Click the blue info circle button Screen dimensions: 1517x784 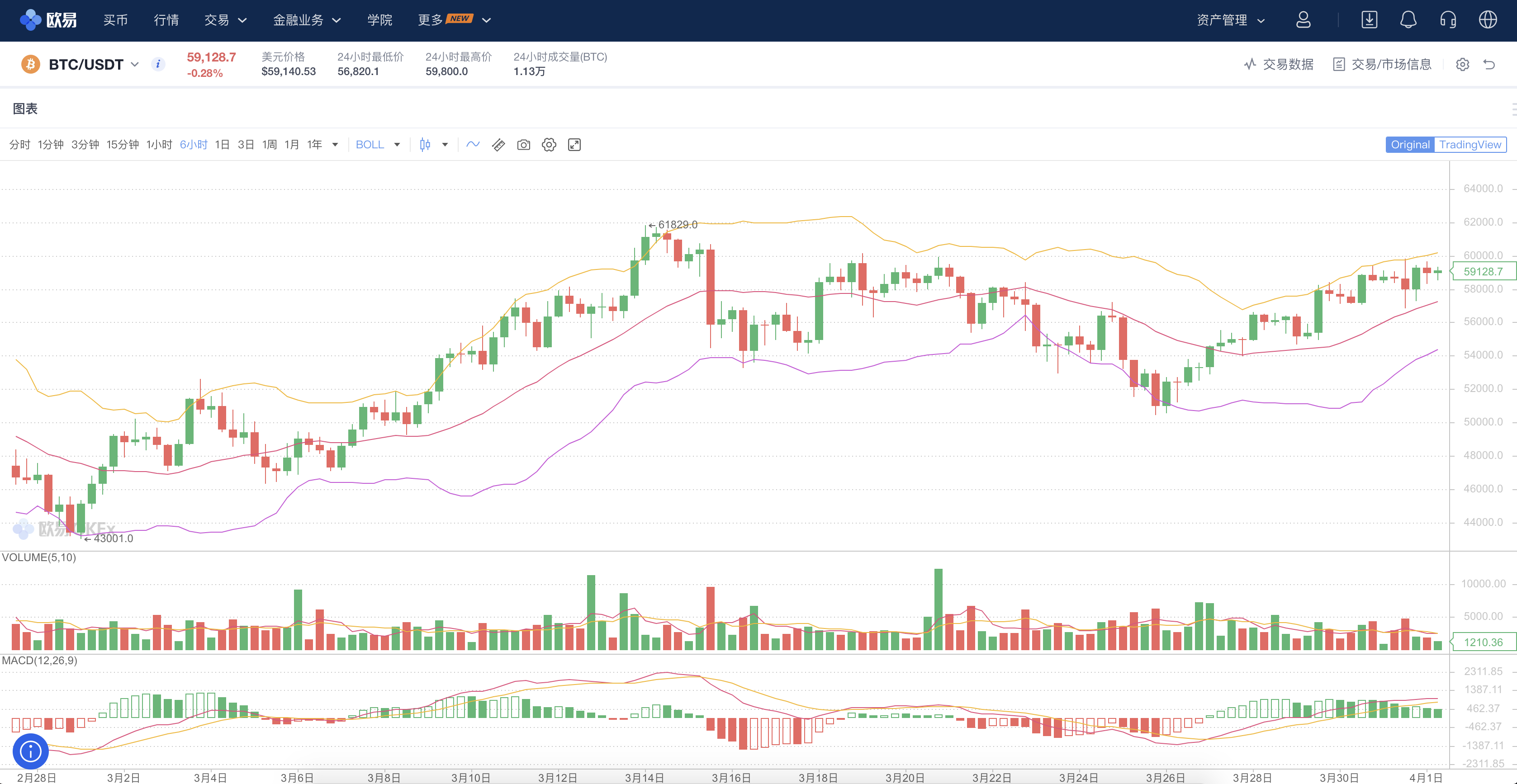point(31,751)
